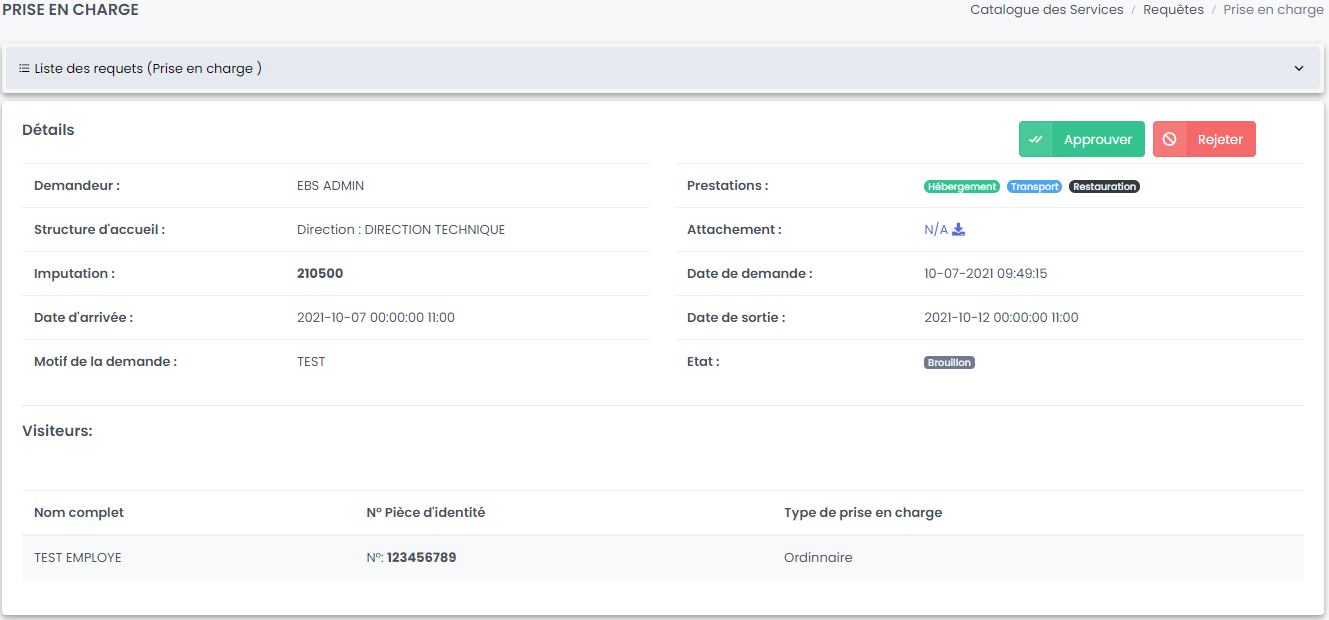Screen dimensions: 1329x620
Task: Click the Type de prise en charge header
Action: click(862, 513)
